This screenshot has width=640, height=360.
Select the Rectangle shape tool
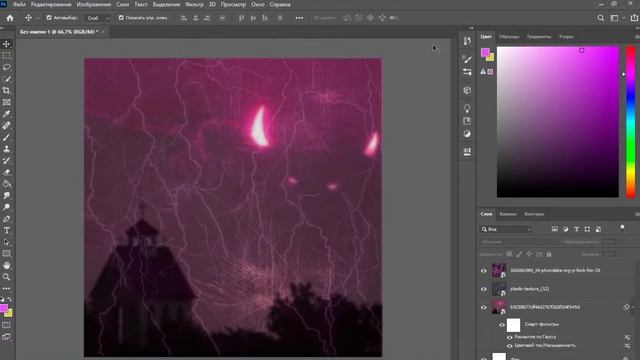7,254
